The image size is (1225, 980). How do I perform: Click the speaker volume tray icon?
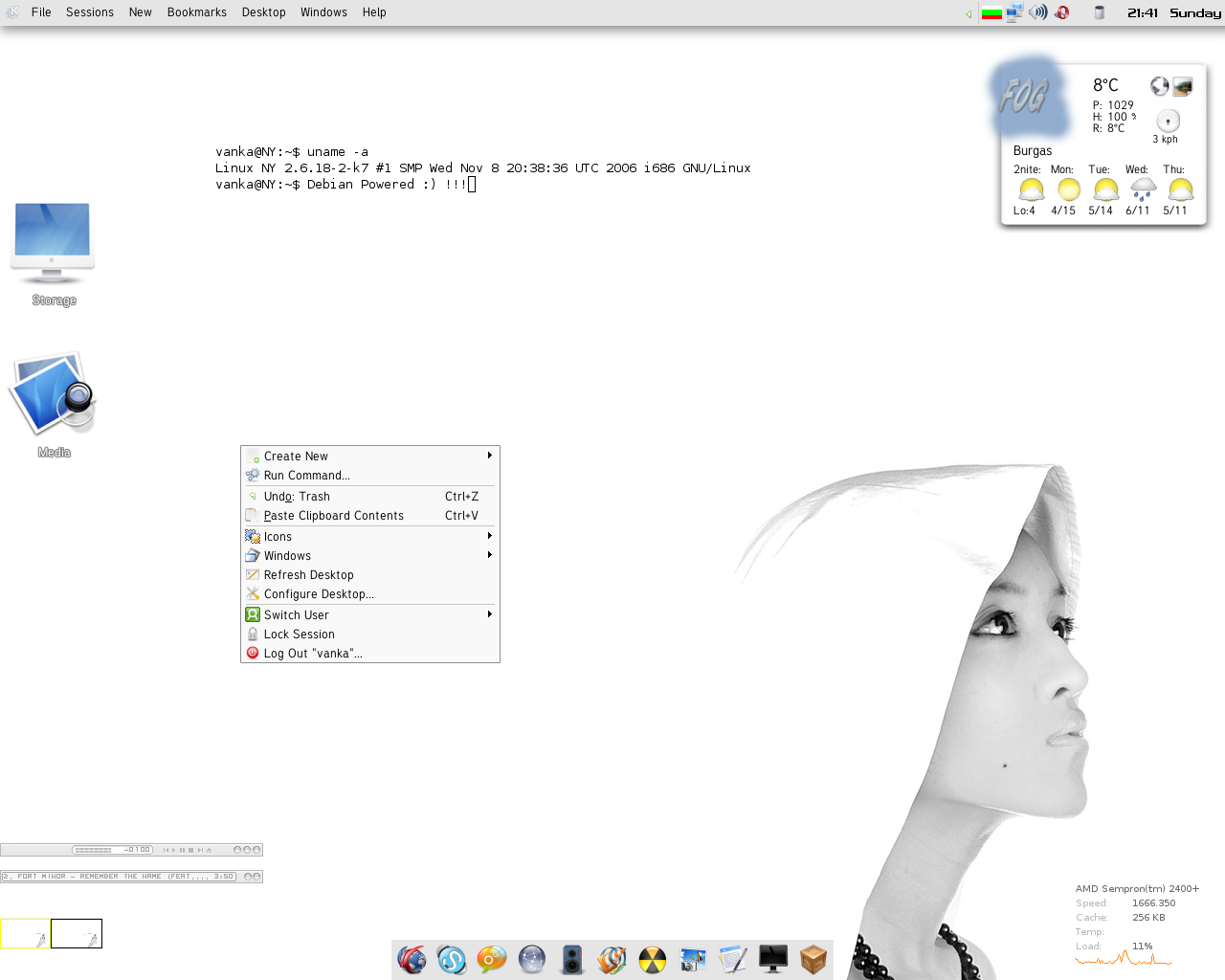pos(1038,12)
